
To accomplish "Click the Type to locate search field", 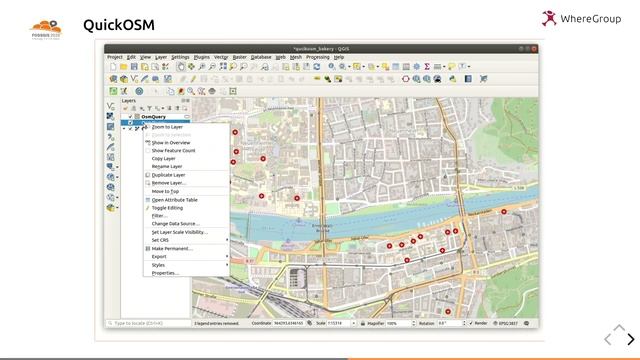I will (x=149, y=323).
